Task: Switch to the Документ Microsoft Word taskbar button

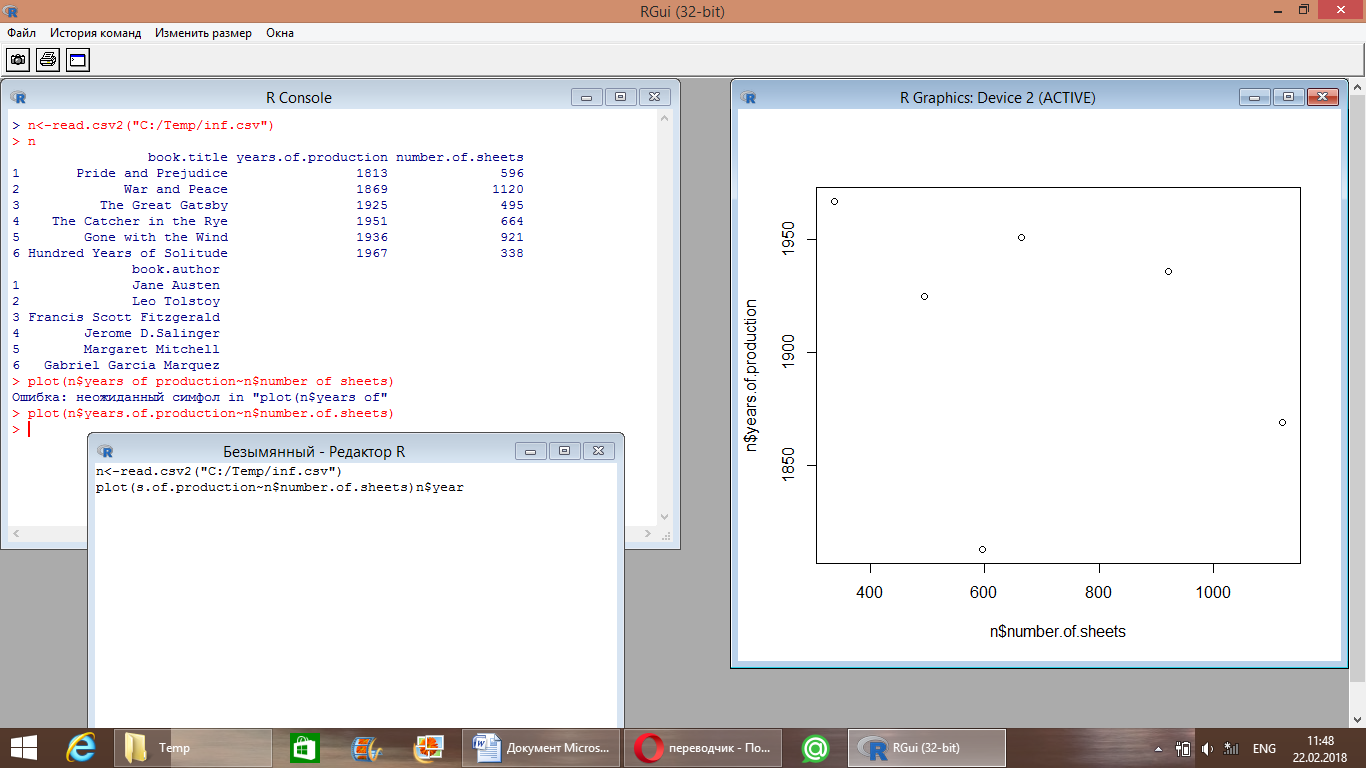Action: click(543, 748)
